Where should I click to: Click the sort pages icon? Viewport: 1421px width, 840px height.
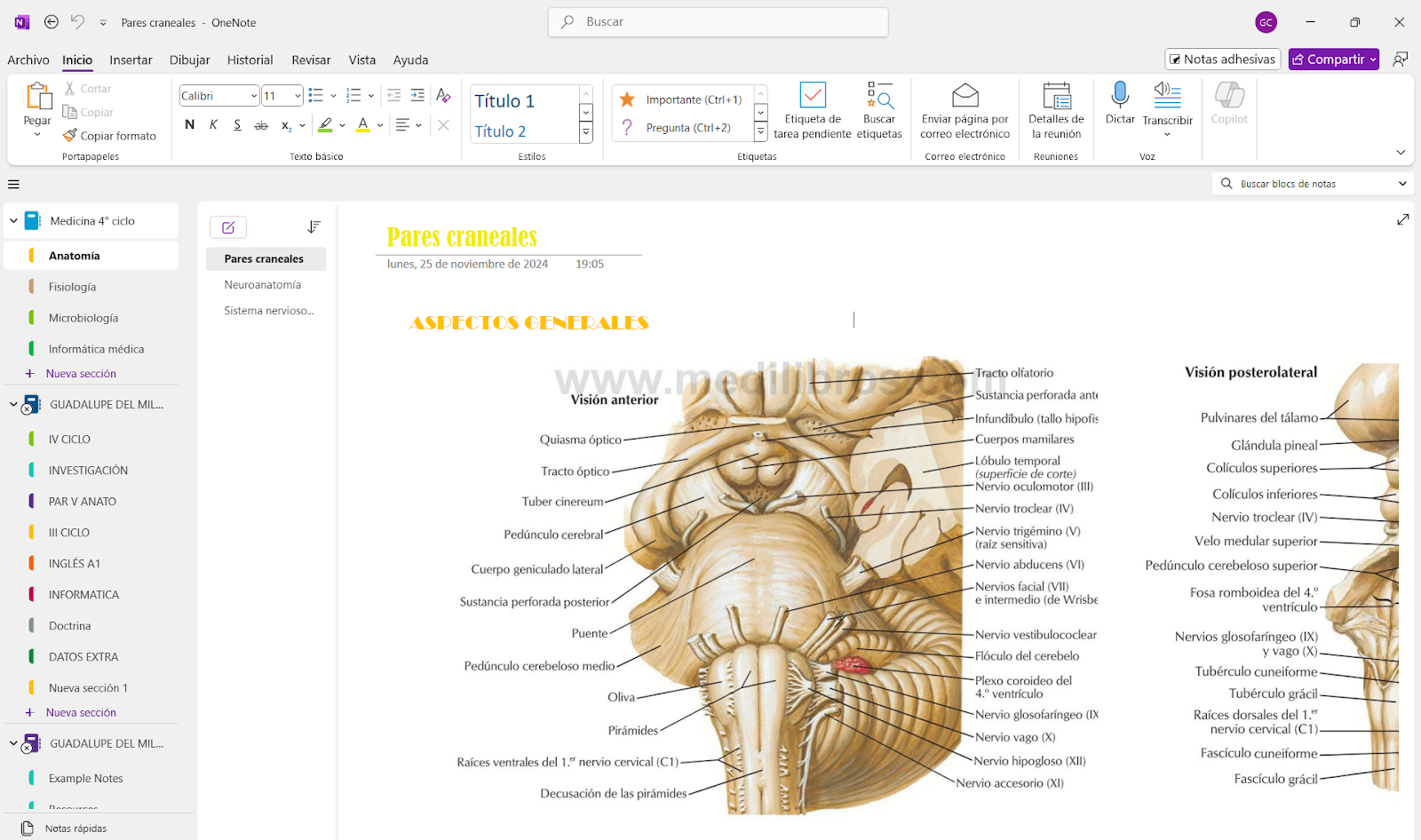click(314, 227)
